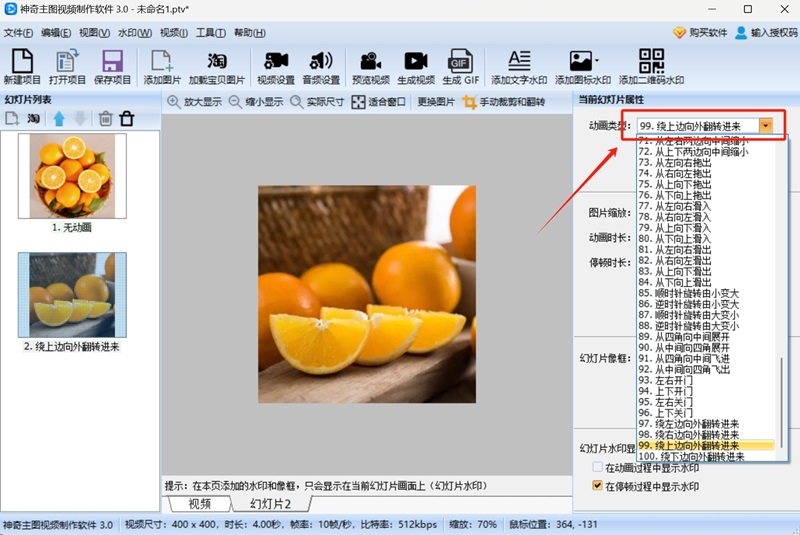Choose animation 91. 从四角向中间飞进
The image size is (800, 535).
(684, 359)
